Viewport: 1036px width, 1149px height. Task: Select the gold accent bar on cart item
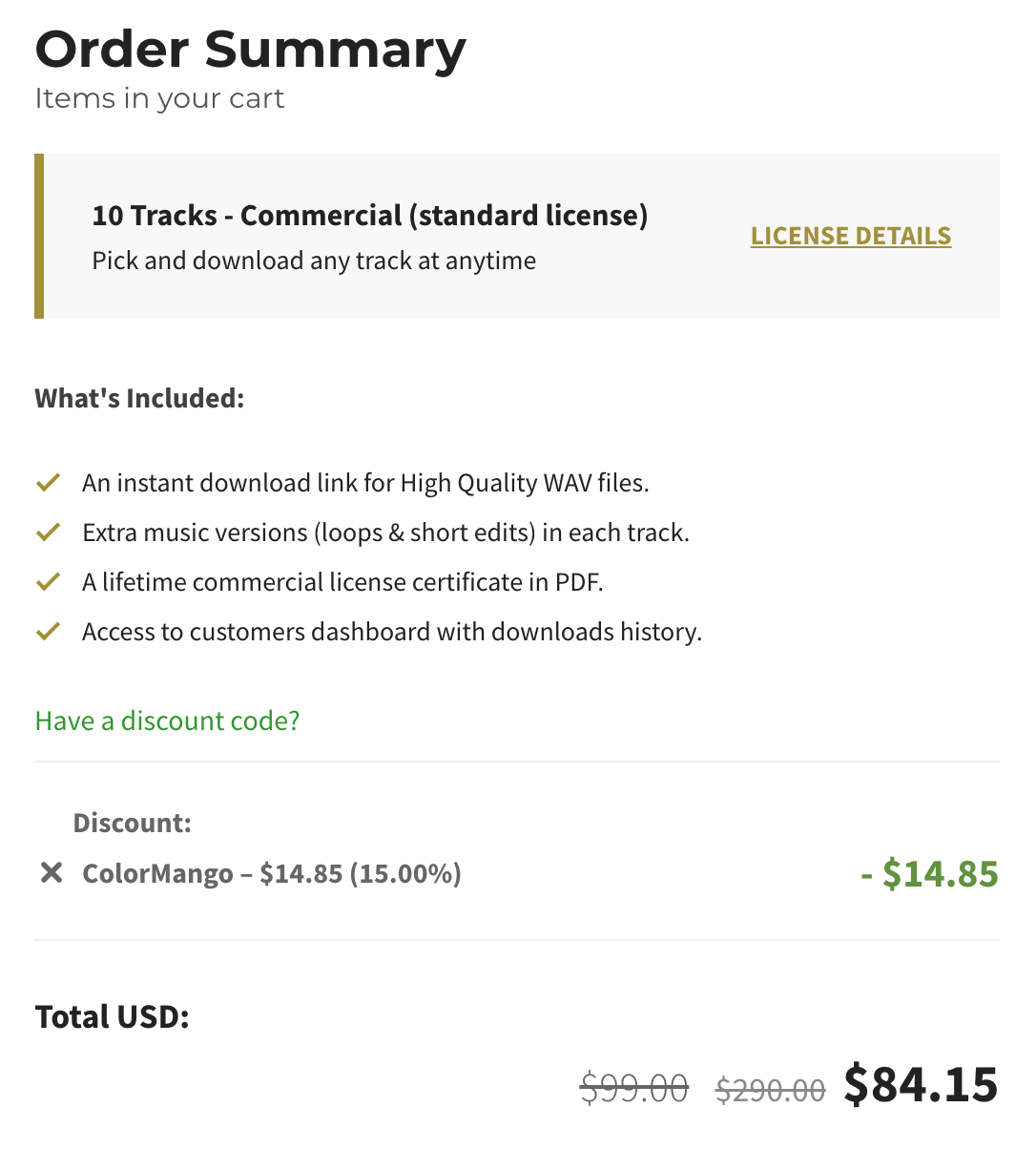tap(38, 235)
